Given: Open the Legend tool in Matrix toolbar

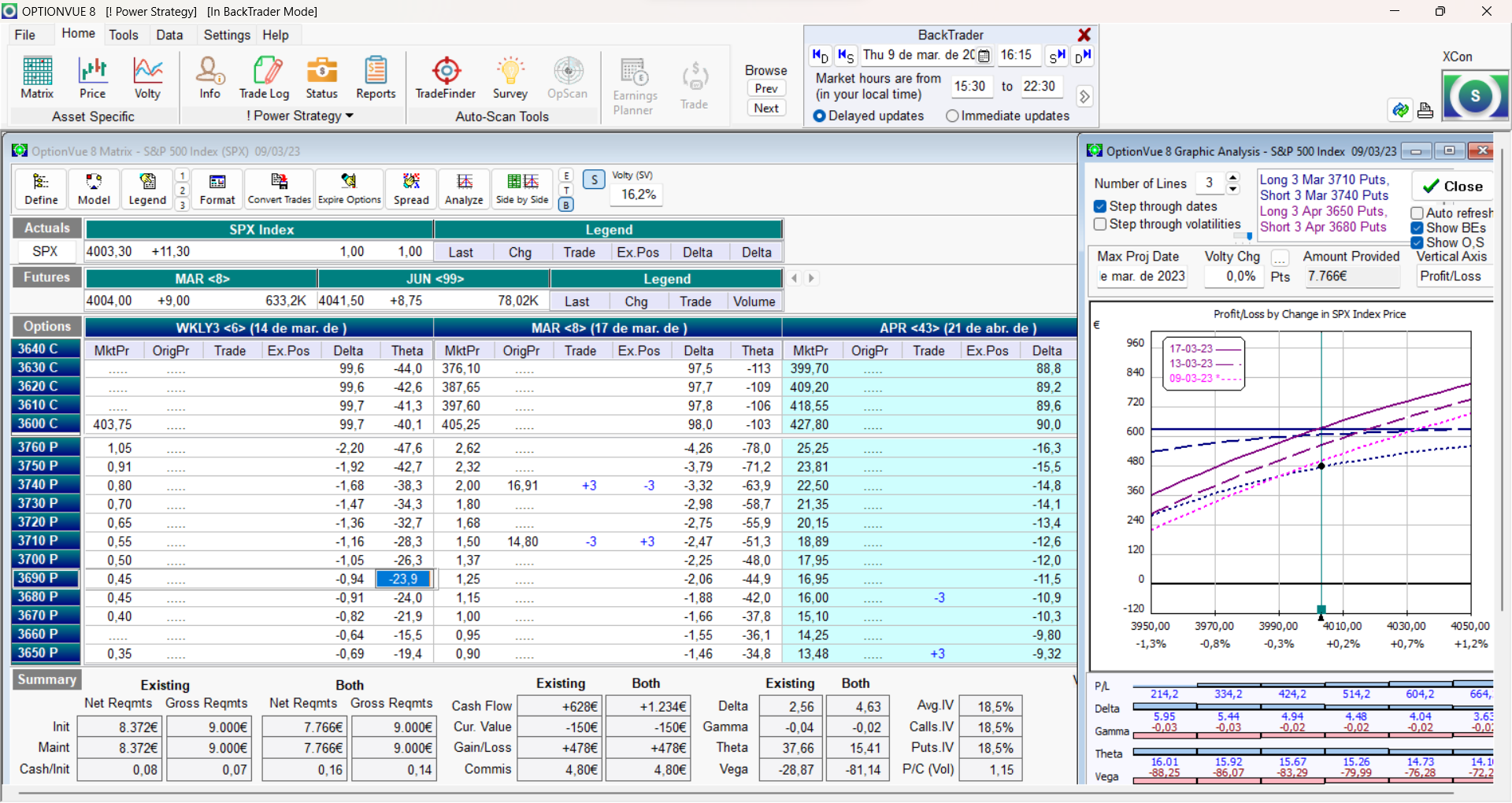Looking at the screenshot, I should pyautogui.click(x=147, y=190).
